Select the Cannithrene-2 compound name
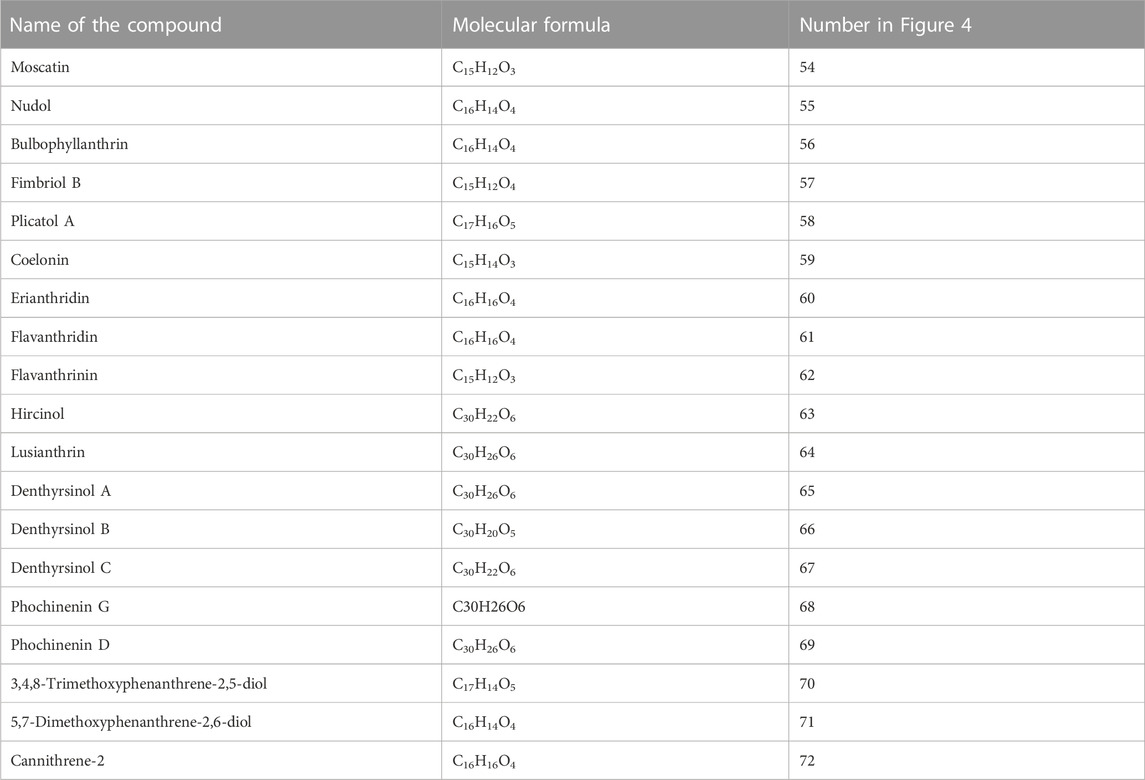1145x780 pixels. pyautogui.click(x=57, y=761)
